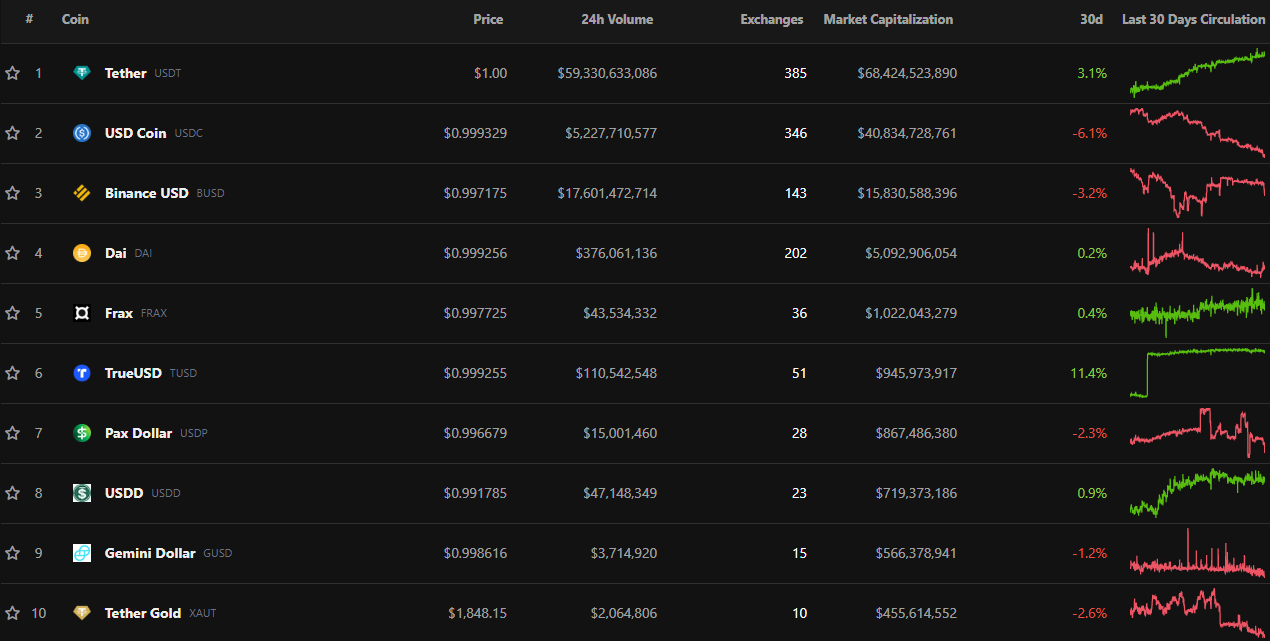Sort table by Market Capitalization header
The width and height of the screenshot is (1270, 641).
click(x=888, y=19)
